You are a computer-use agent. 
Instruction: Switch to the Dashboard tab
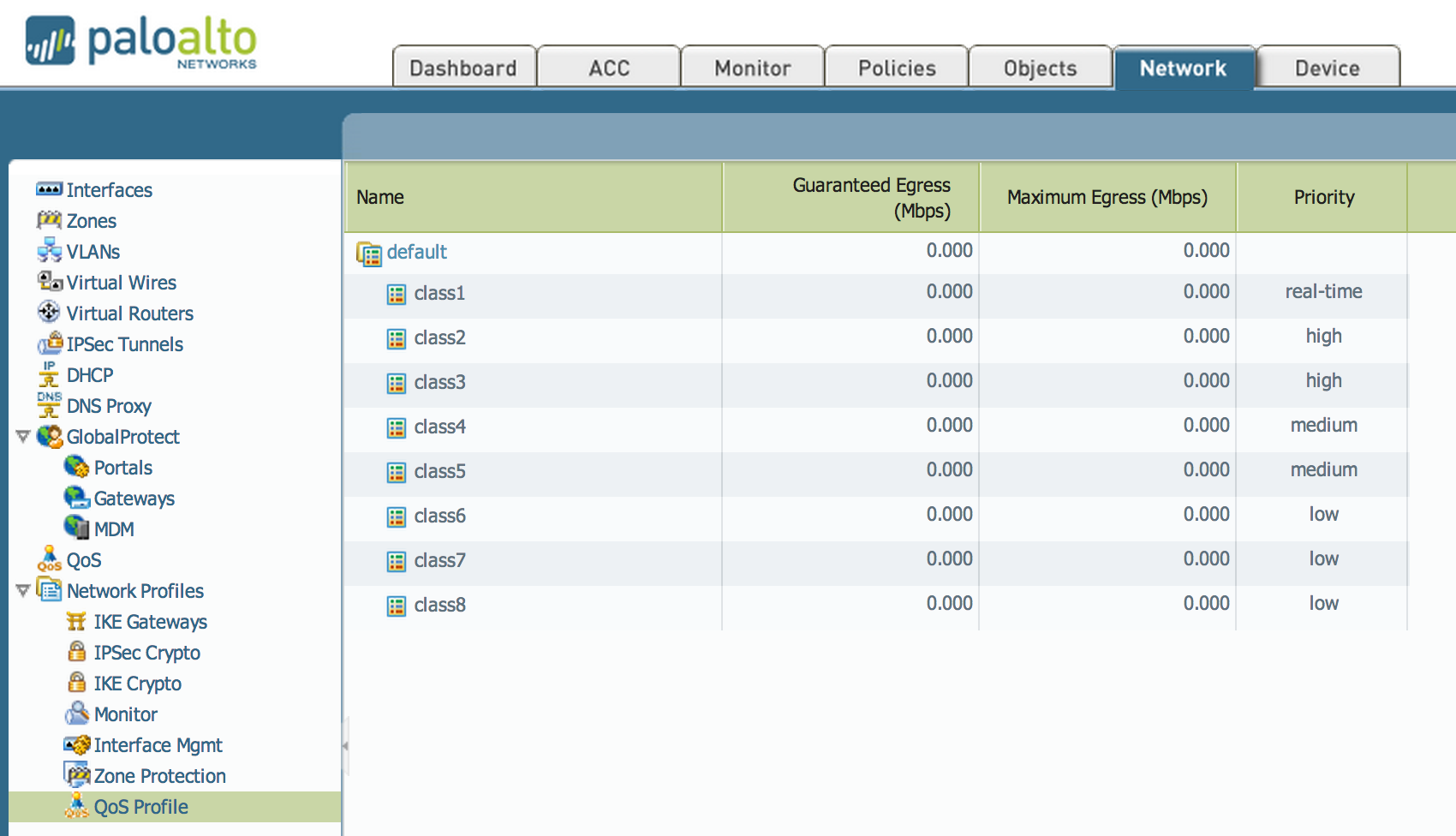(462, 67)
